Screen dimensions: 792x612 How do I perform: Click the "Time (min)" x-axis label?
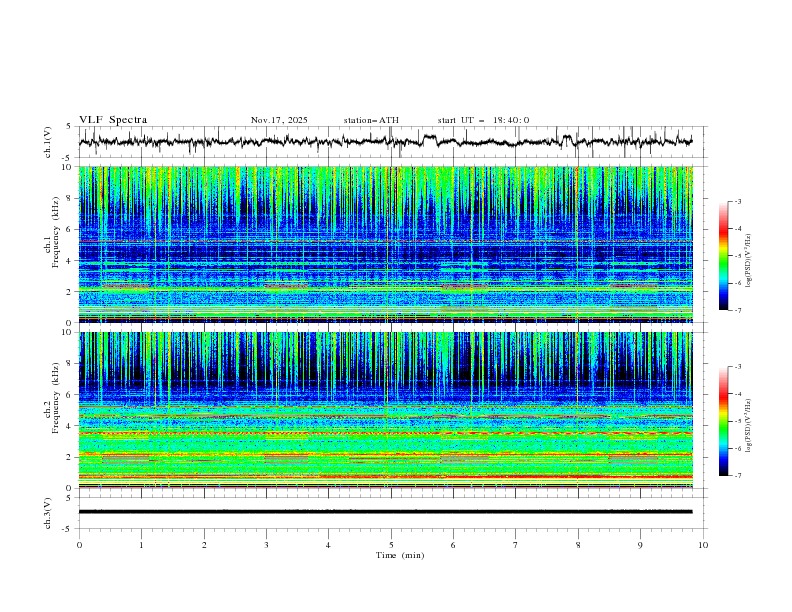pyautogui.click(x=400, y=555)
